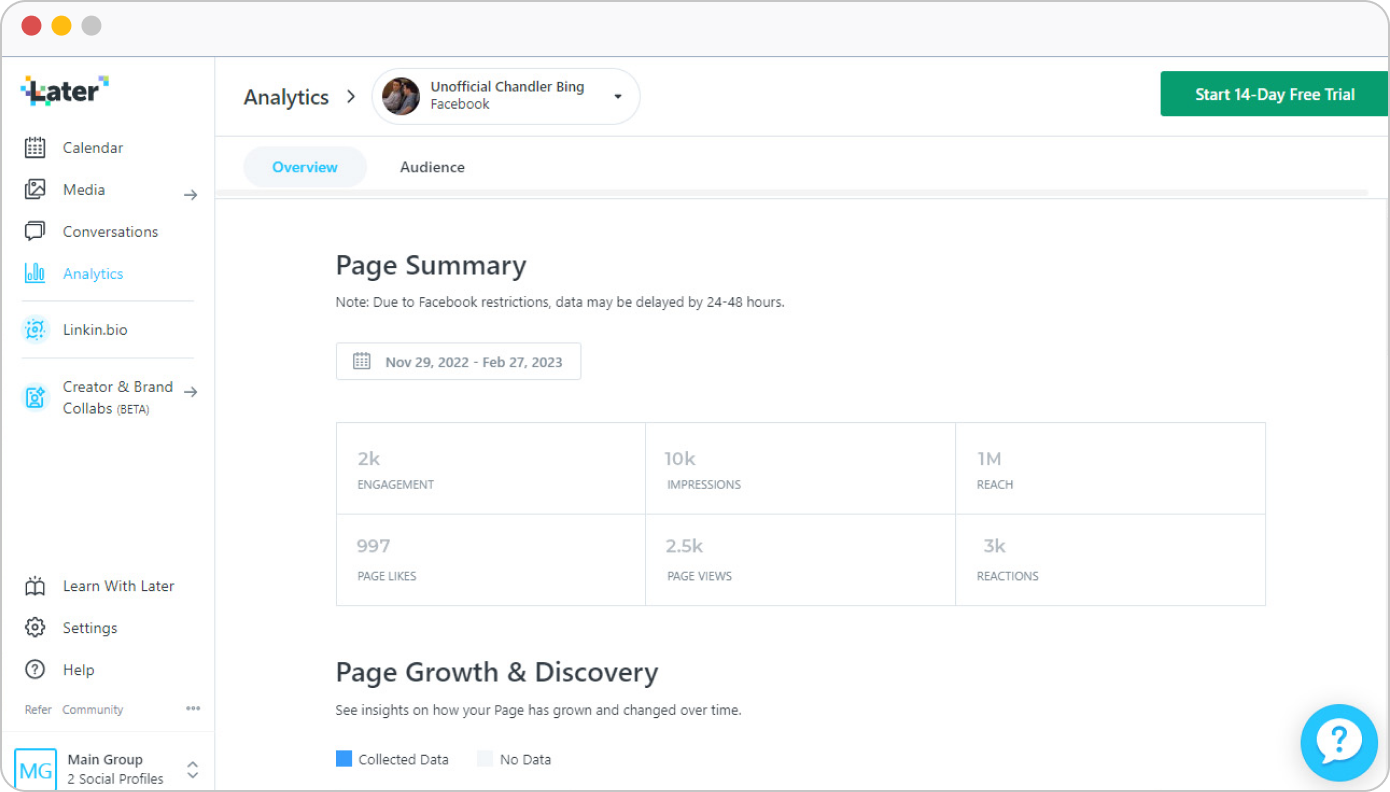Click the Page Summary heading
Image resolution: width=1390 pixels, height=792 pixels.
click(x=431, y=265)
